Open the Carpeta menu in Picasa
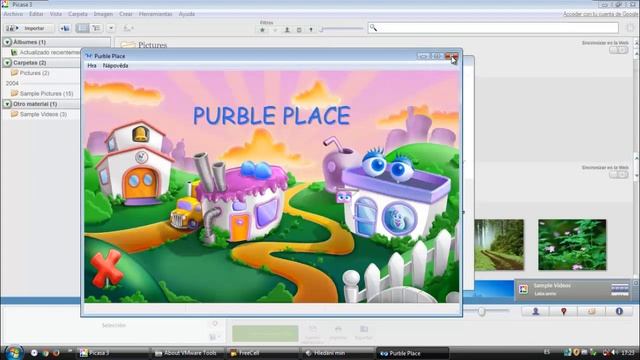 pos(78,14)
